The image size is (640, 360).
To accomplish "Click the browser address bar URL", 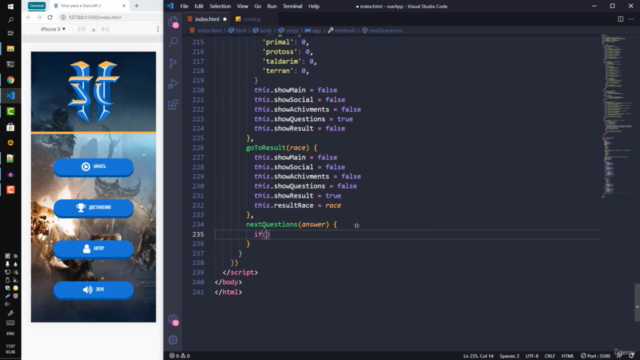I will pos(95,17).
